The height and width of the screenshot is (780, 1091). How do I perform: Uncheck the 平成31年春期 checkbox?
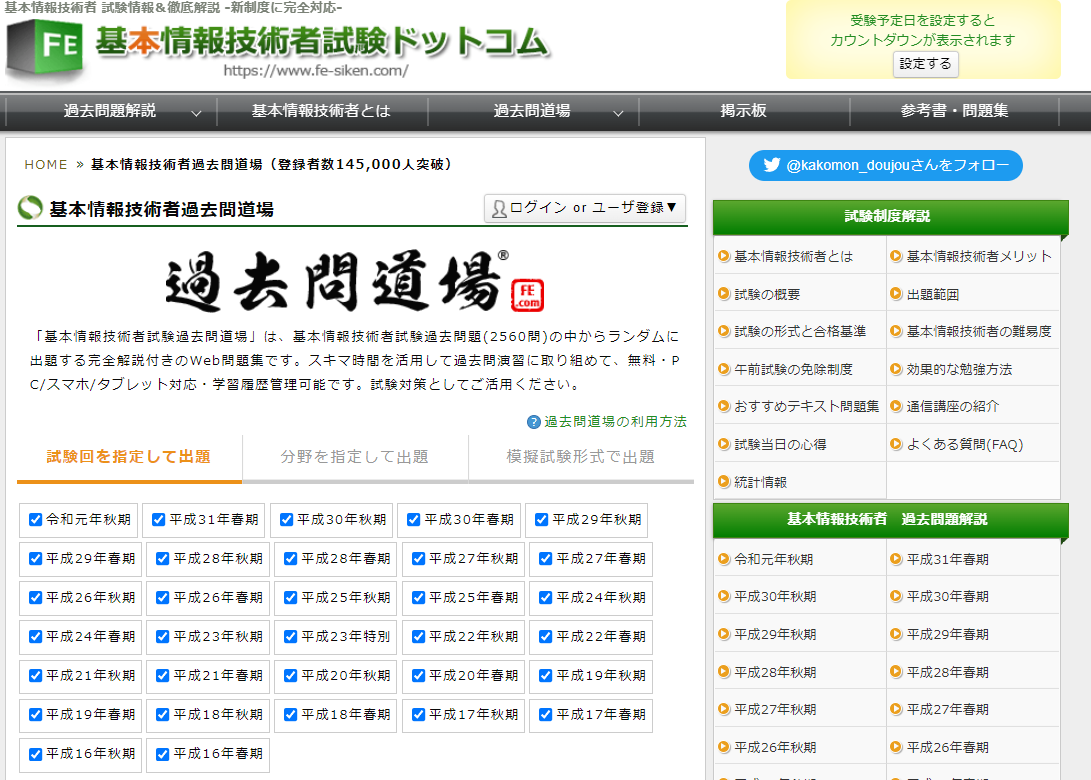pyautogui.click(x=159, y=520)
